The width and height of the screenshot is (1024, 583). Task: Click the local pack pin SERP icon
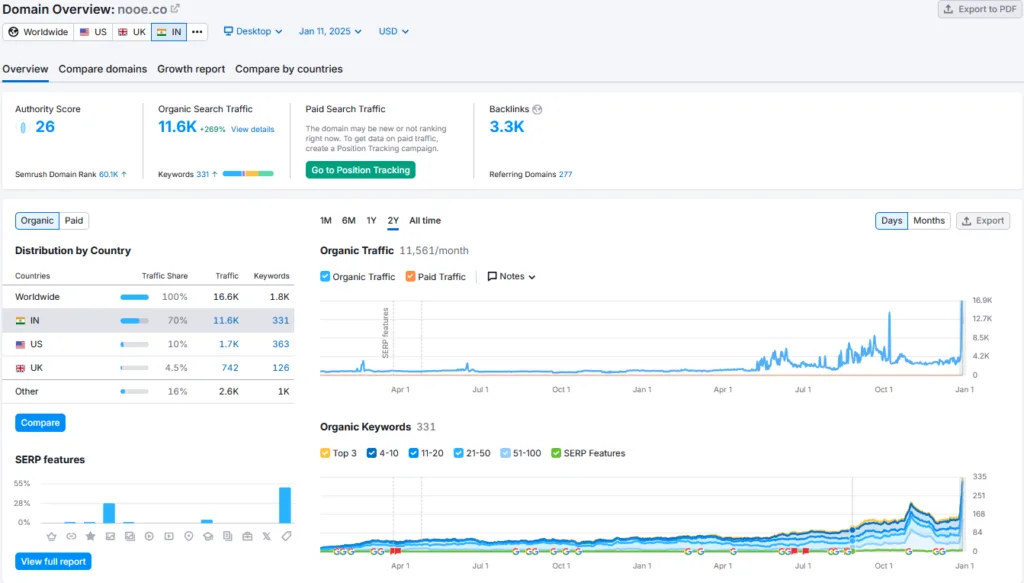[x=189, y=536]
